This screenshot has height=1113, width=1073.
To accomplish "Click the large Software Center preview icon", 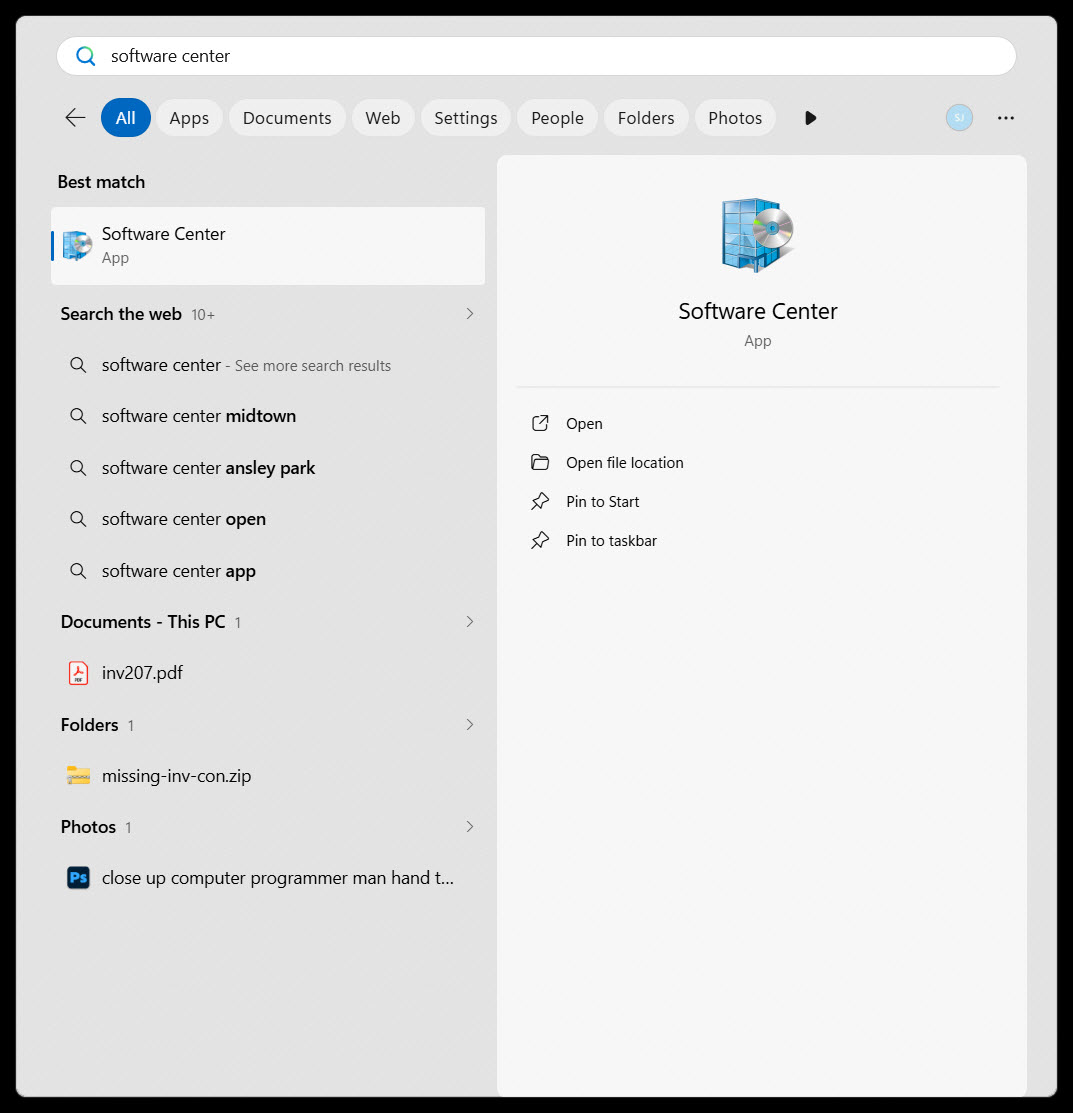I will 757,235.
